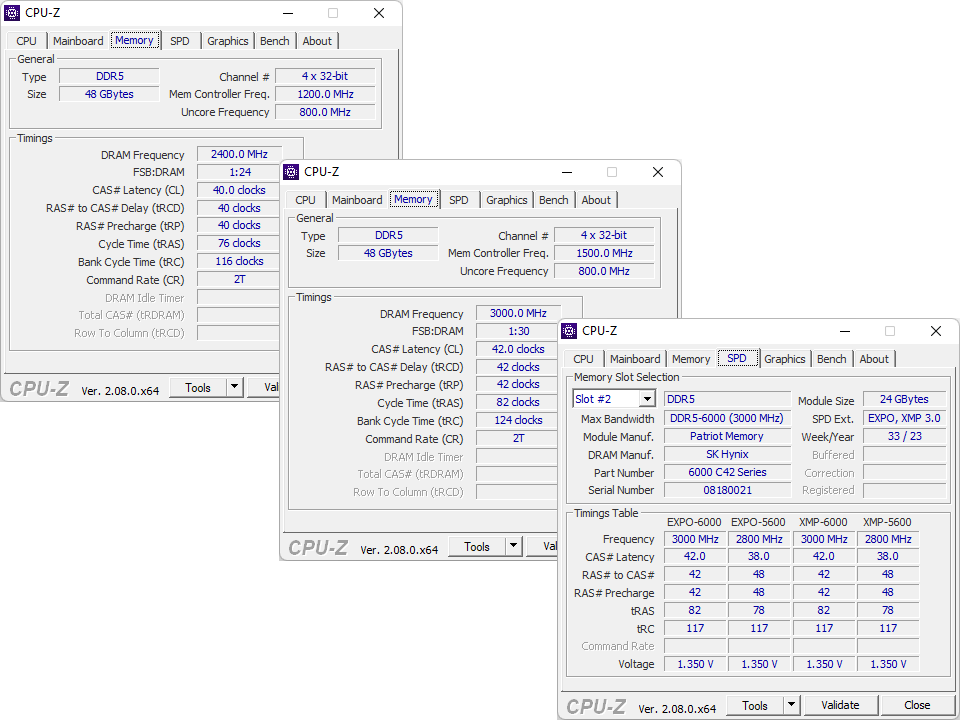The width and height of the screenshot is (960, 720).
Task: Click the Bank Cycle Time value 124 clocks
Action: (x=518, y=420)
